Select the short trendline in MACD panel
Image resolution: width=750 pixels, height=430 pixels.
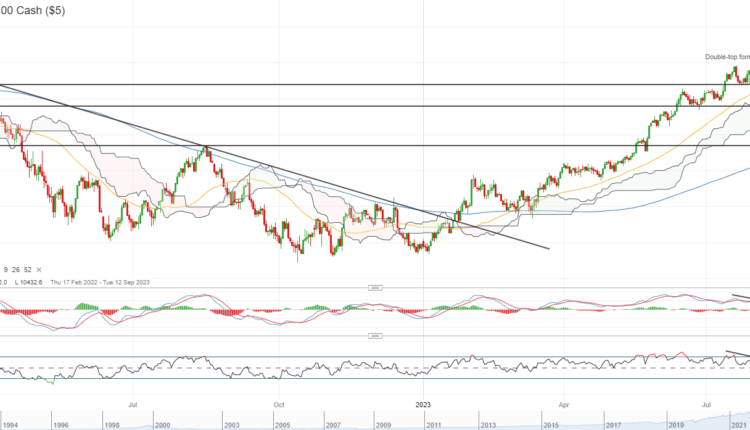(740, 297)
